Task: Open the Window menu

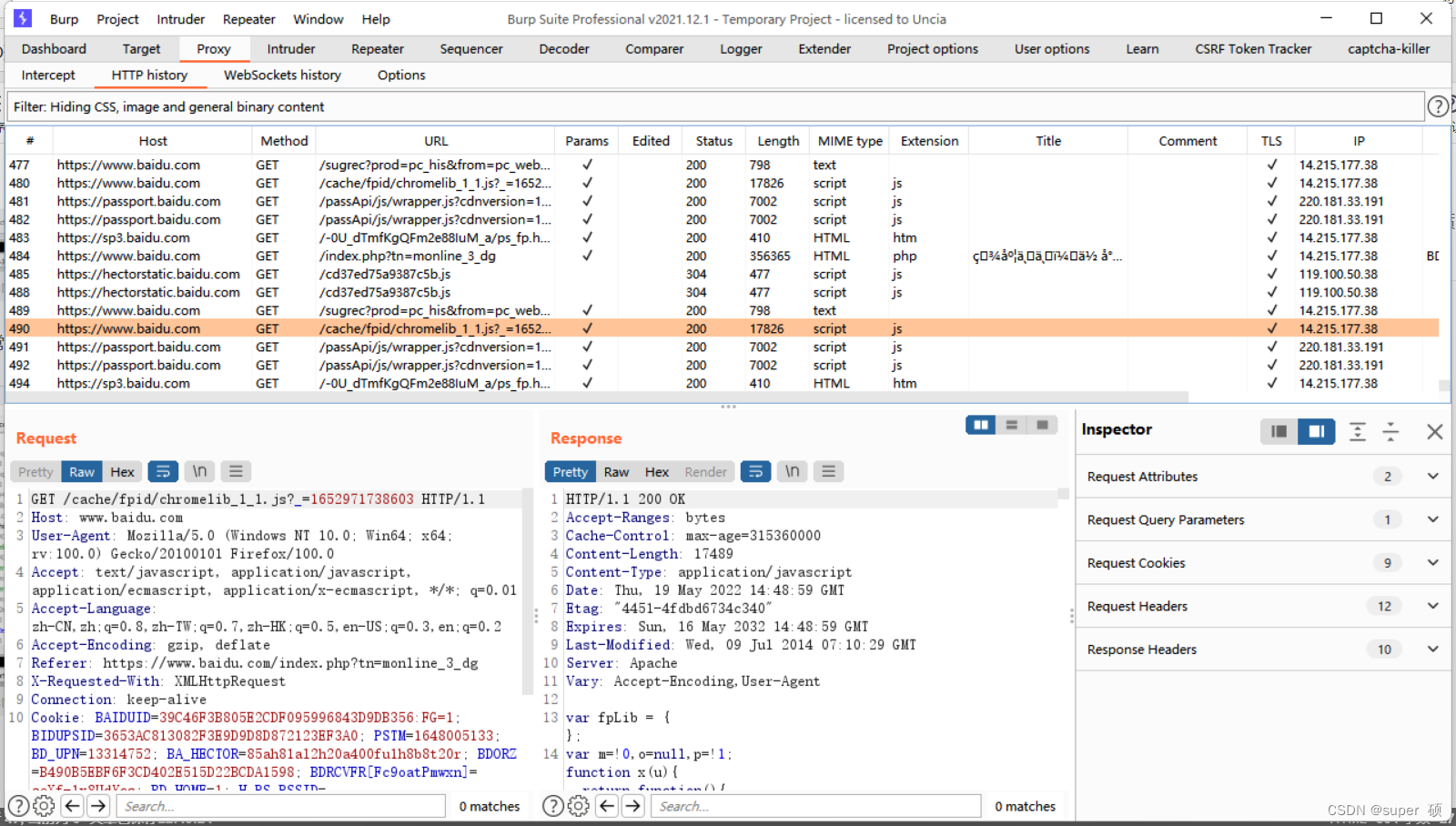Action: 318,19
